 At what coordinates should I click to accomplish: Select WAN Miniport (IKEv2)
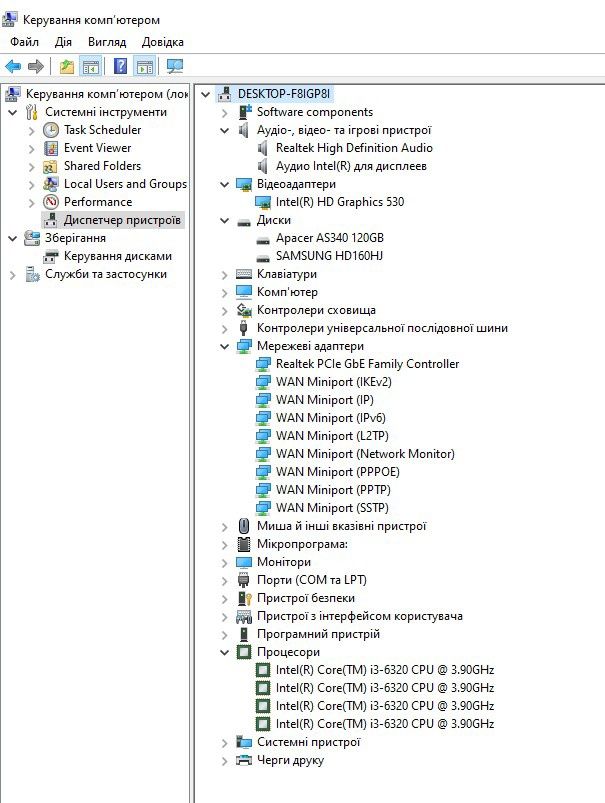(333, 382)
